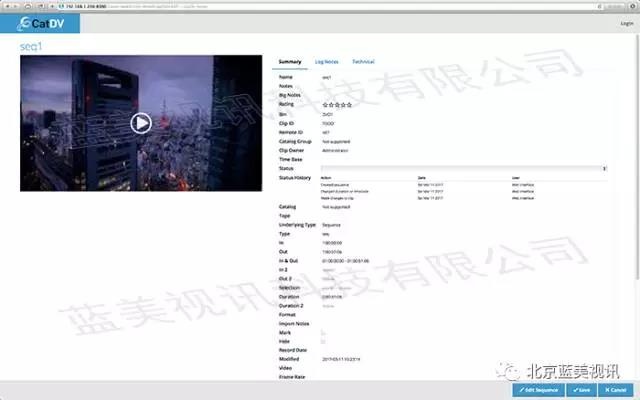This screenshot has height=400, width=640.
Task: Click the In & Out timecode value
Action: tap(345, 261)
